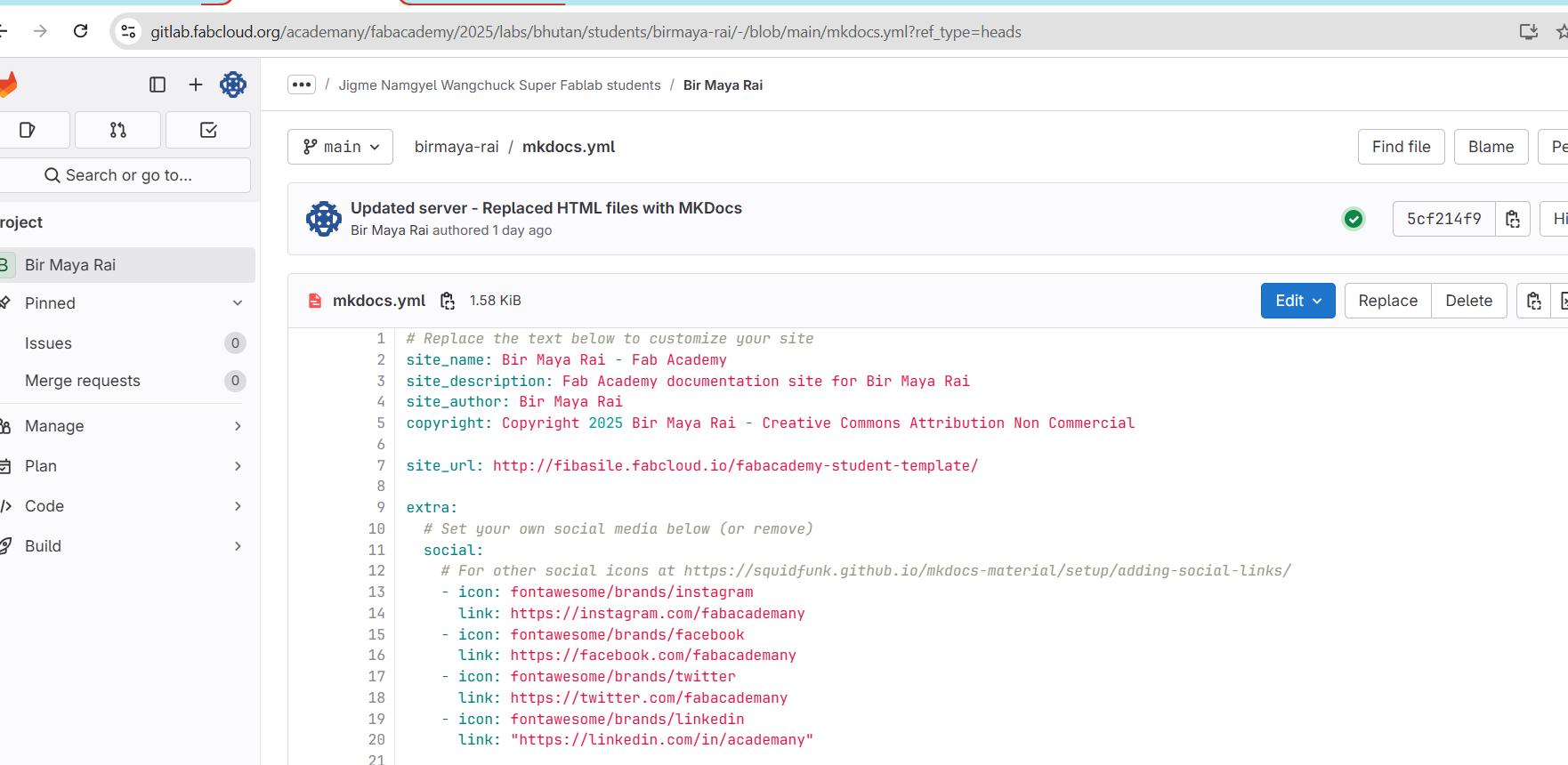Image resolution: width=1568 pixels, height=765 pixels.
Task: Go forward with browser forward arrow
Action: click(40, 31)
